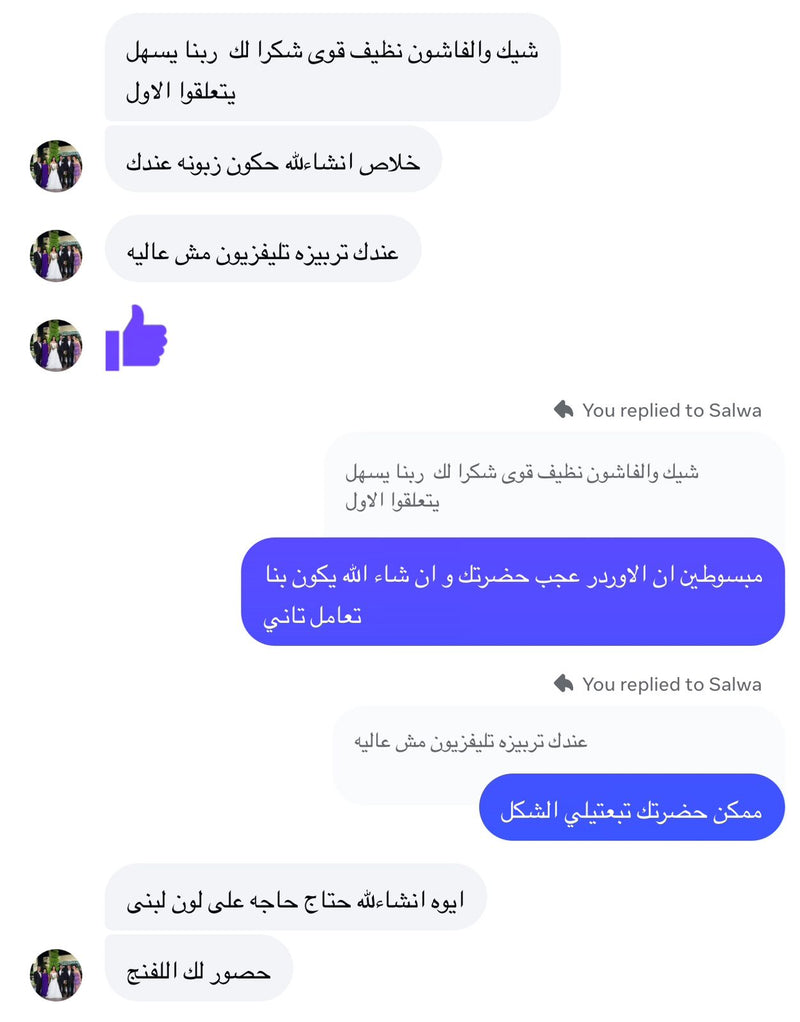Click the blue sent message 'ممكن حضرتك تبعتيلي الشكل'

pos(632,808)
